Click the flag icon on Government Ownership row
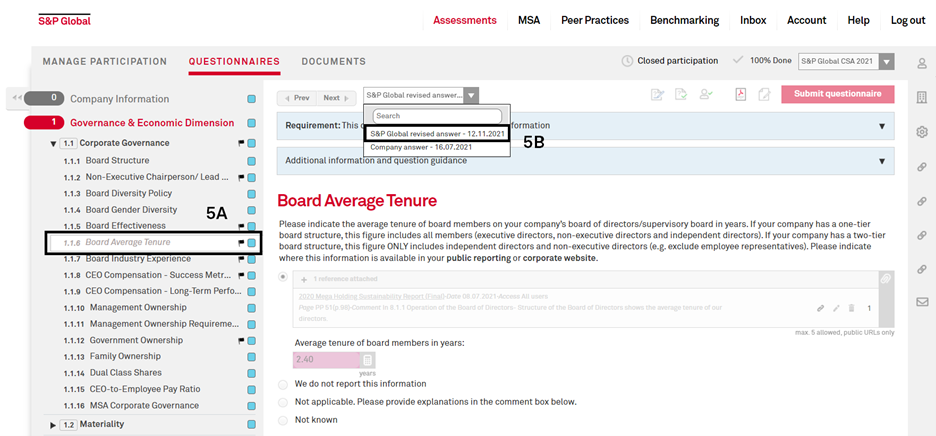Image resolution: width=936 pixels, height=436 pixels. tap(241, 340)
